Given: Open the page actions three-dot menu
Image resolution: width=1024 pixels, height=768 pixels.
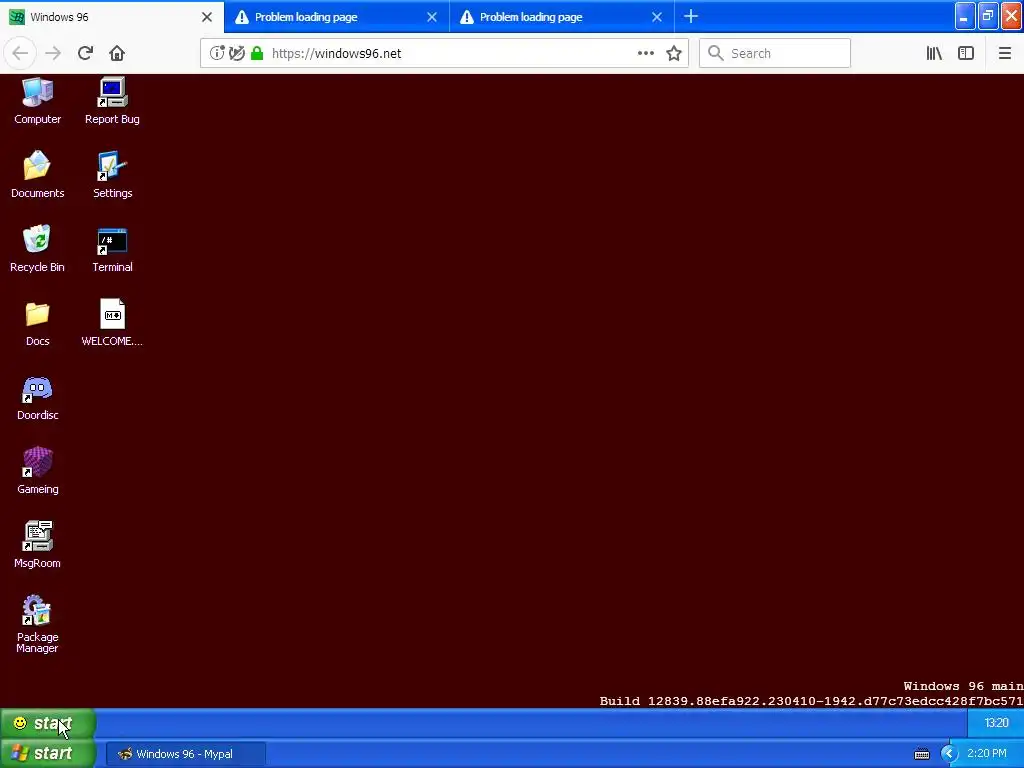Looking at the screenshot, I should 645,53.
